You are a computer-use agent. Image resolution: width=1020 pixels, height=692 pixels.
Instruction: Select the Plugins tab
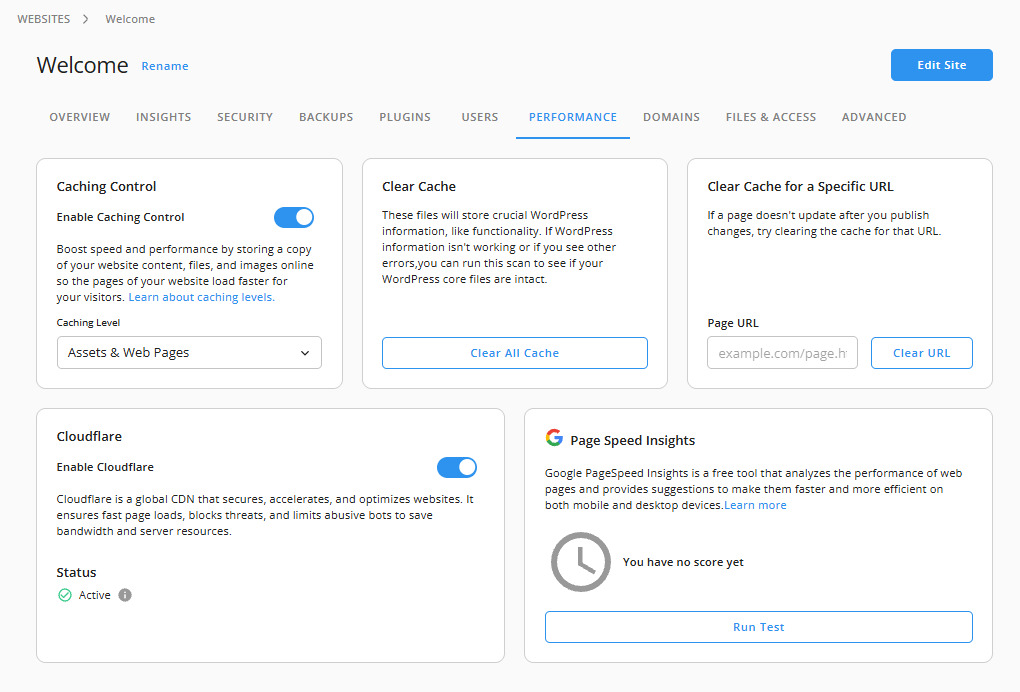coord(405,117)
